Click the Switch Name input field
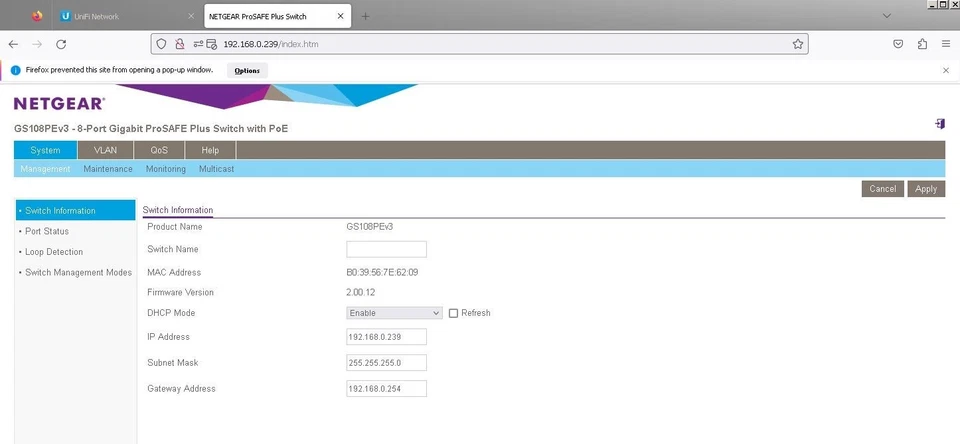 click(386, 249)
